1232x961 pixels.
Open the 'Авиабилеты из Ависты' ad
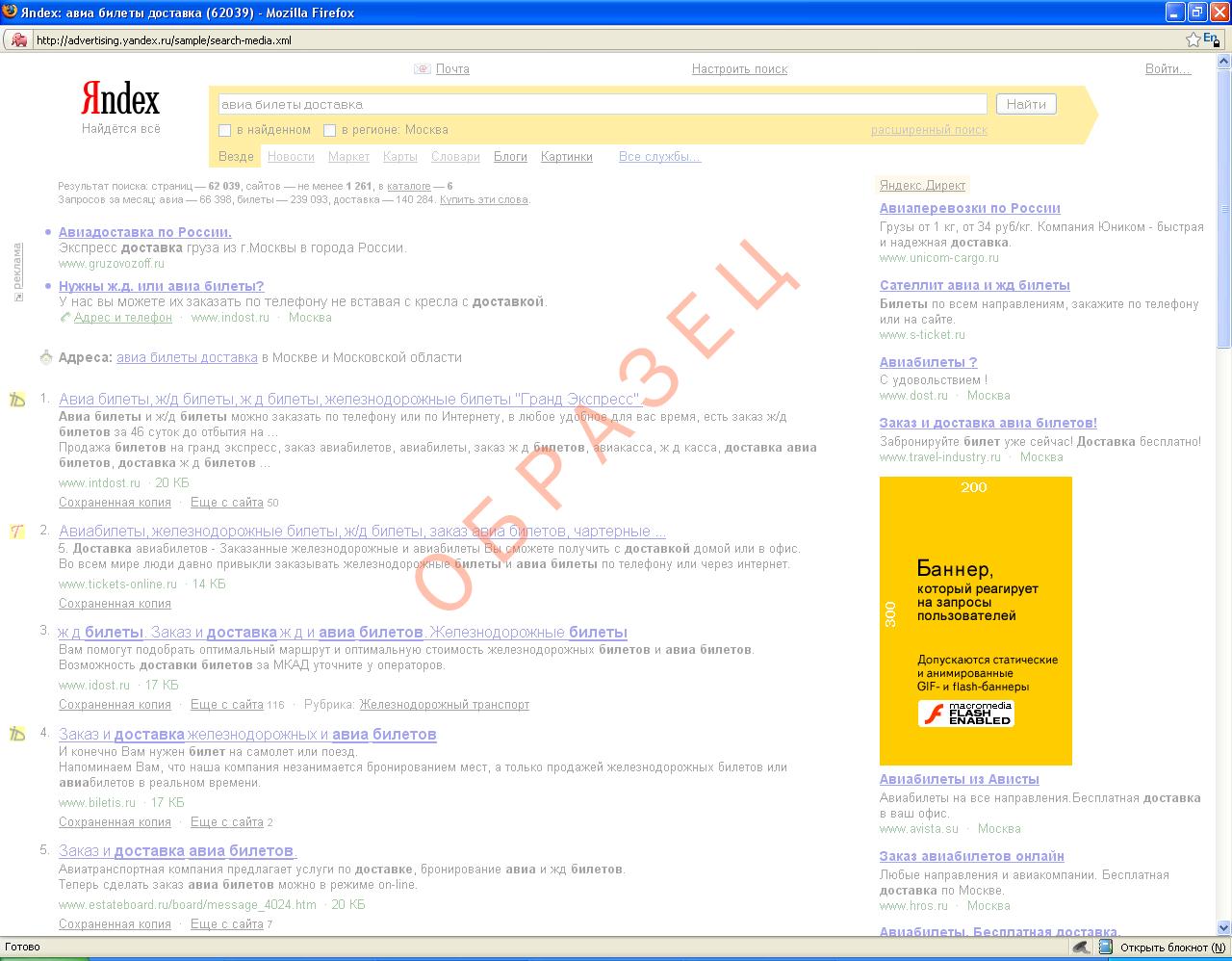pyautogui.click(x=960, y=779)
